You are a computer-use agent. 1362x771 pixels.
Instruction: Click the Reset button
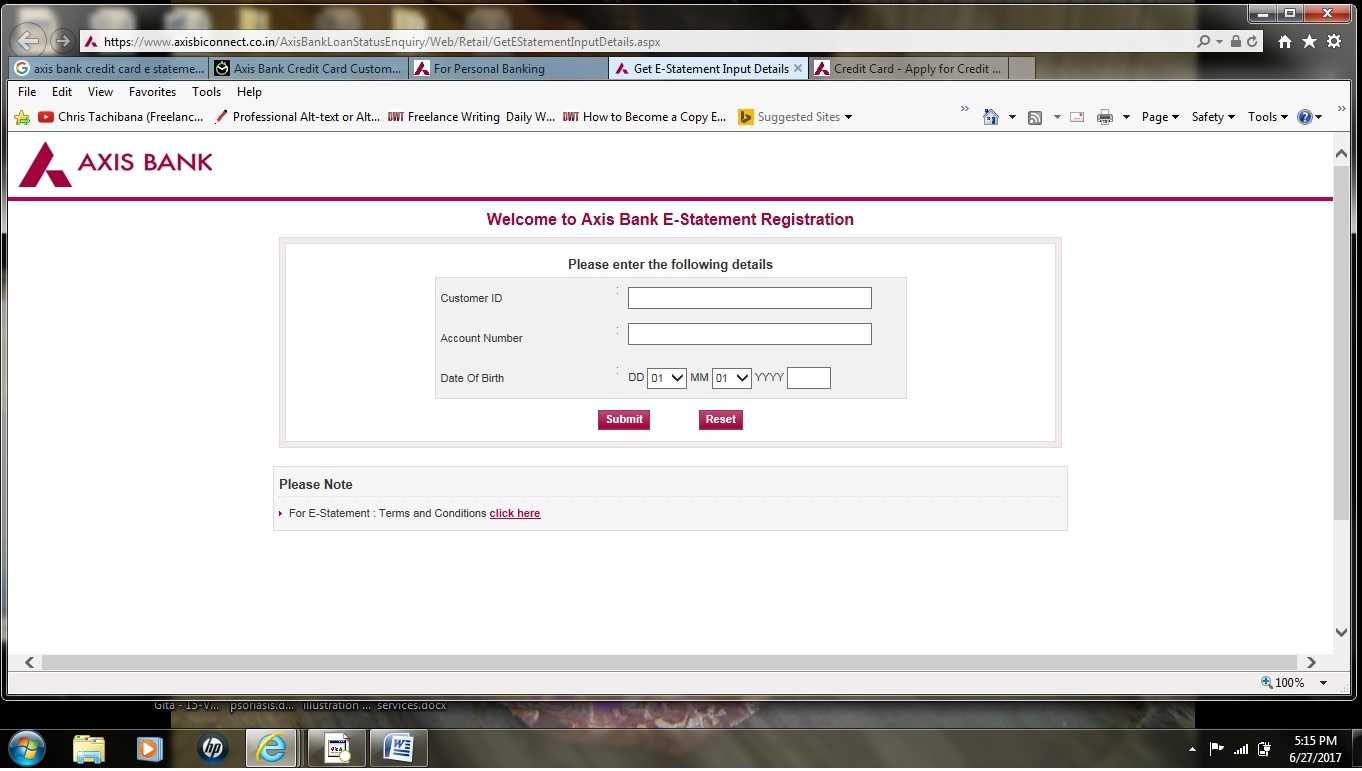[x=720, y=419]
